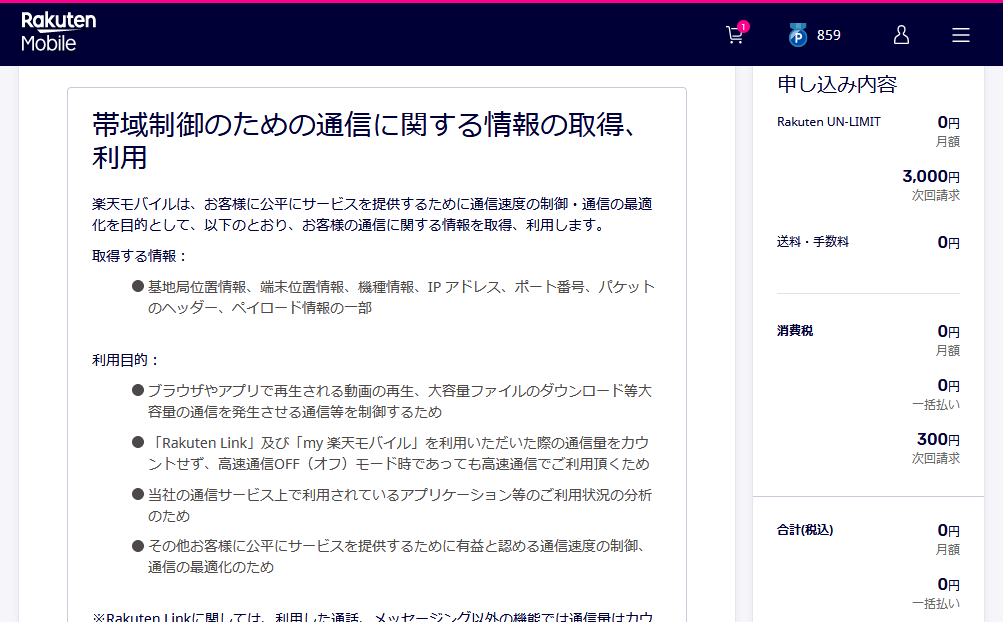Click the intro paragraph starting 楽天モバイルは
1003x622 pixels.
(x=372, y=214)
